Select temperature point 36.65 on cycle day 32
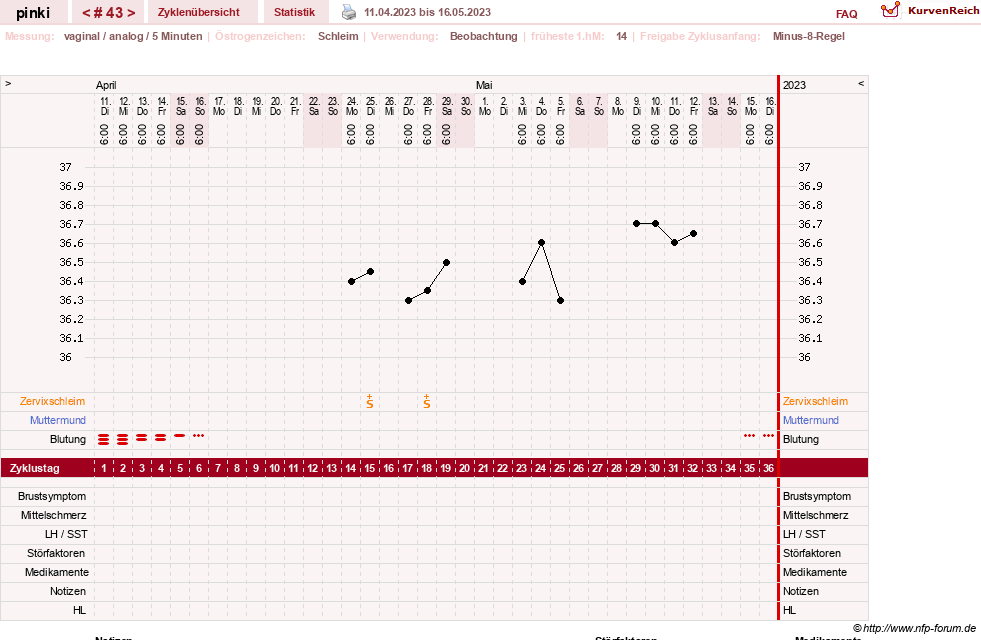 point(693,233)
